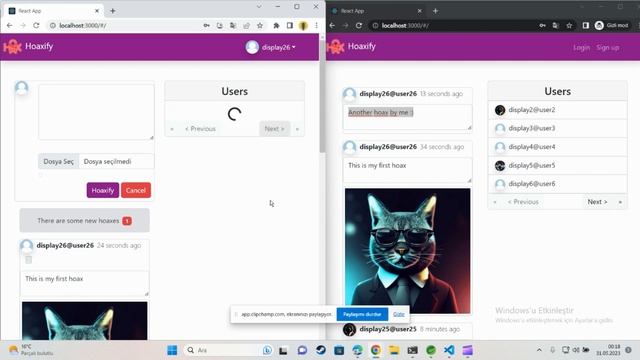The width and height of the screenshot is (640, 360).
Task: Go back in the incognito browser window
Action: point(332,25)
